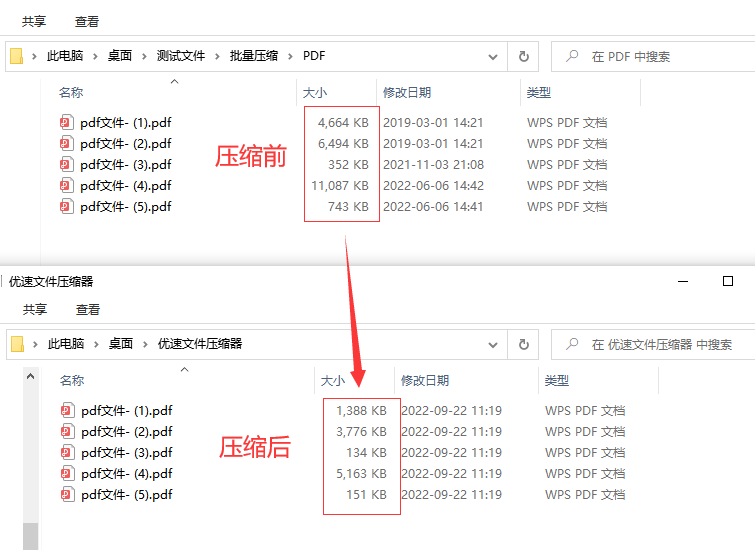Click the chevron before 此电脑 in the PDF window path
Image resolution: width=755 pixels, height=550 pixels.
click(34, 56)
